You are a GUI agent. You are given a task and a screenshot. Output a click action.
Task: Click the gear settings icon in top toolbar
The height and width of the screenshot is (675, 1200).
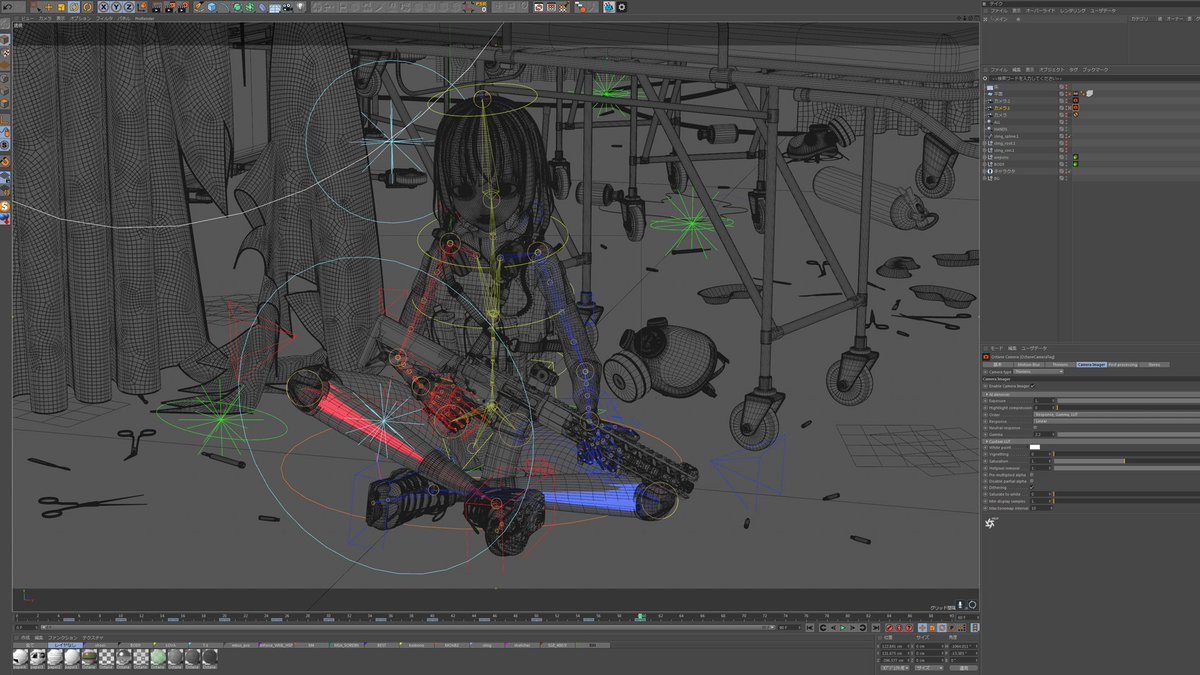[x=621, y=7]
